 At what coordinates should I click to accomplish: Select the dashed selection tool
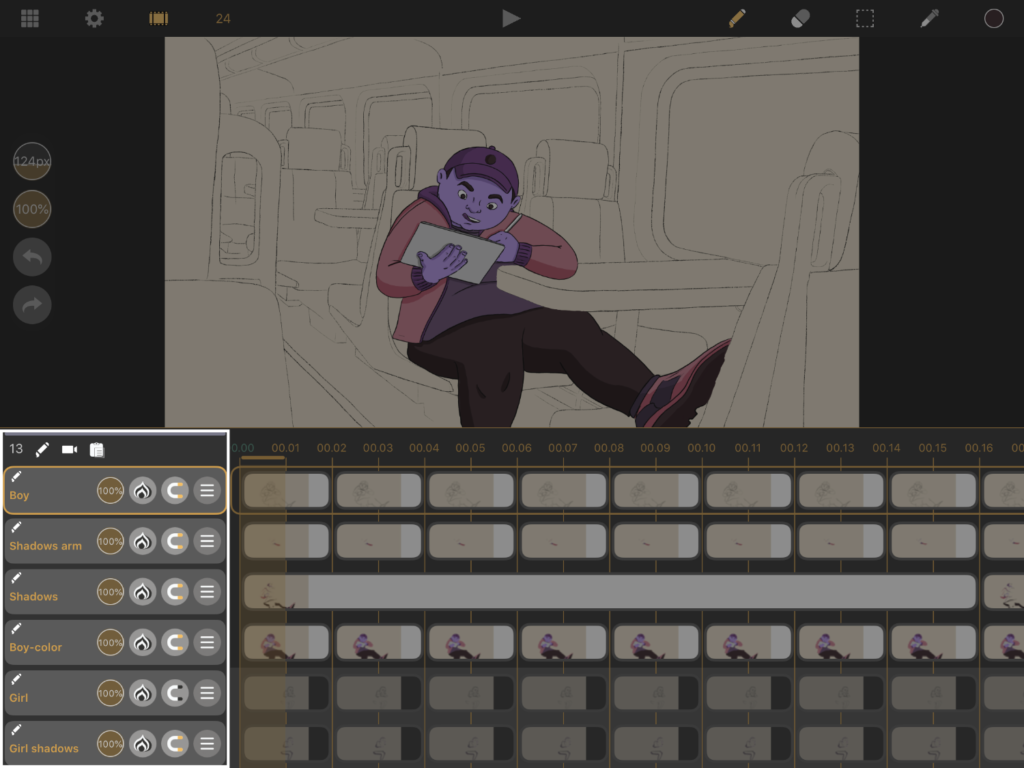click(865, 18)
